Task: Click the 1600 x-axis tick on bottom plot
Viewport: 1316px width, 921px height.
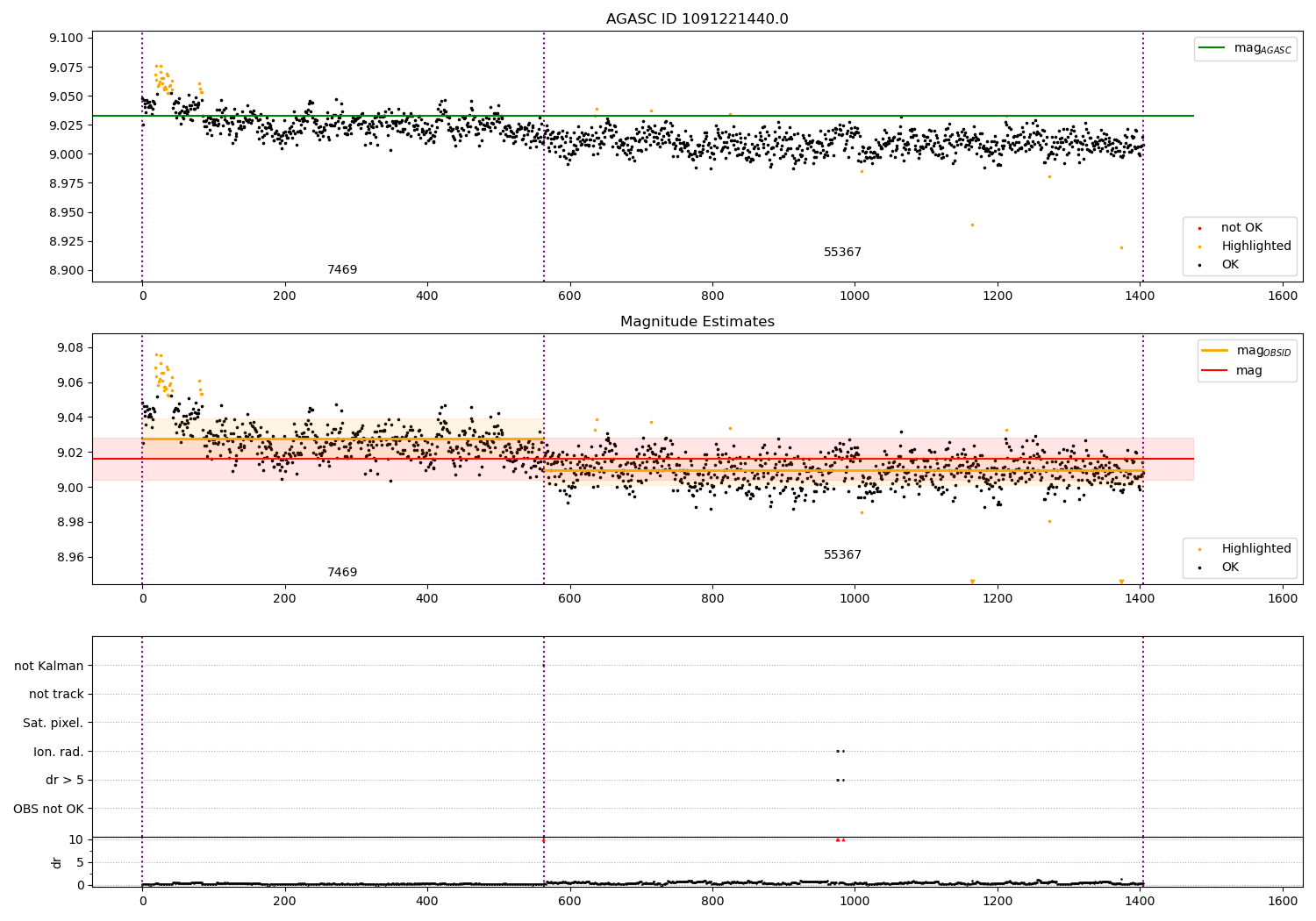Action: (x=1283, y=902)
